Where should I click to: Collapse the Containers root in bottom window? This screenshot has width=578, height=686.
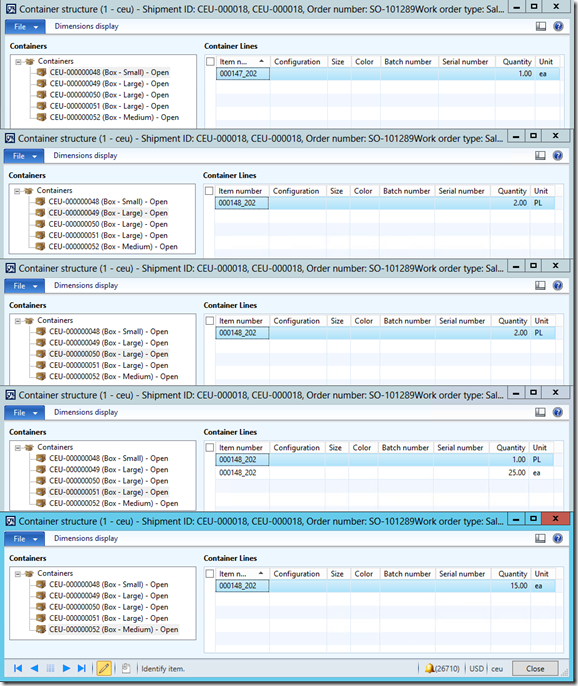(x=18, y=574)
